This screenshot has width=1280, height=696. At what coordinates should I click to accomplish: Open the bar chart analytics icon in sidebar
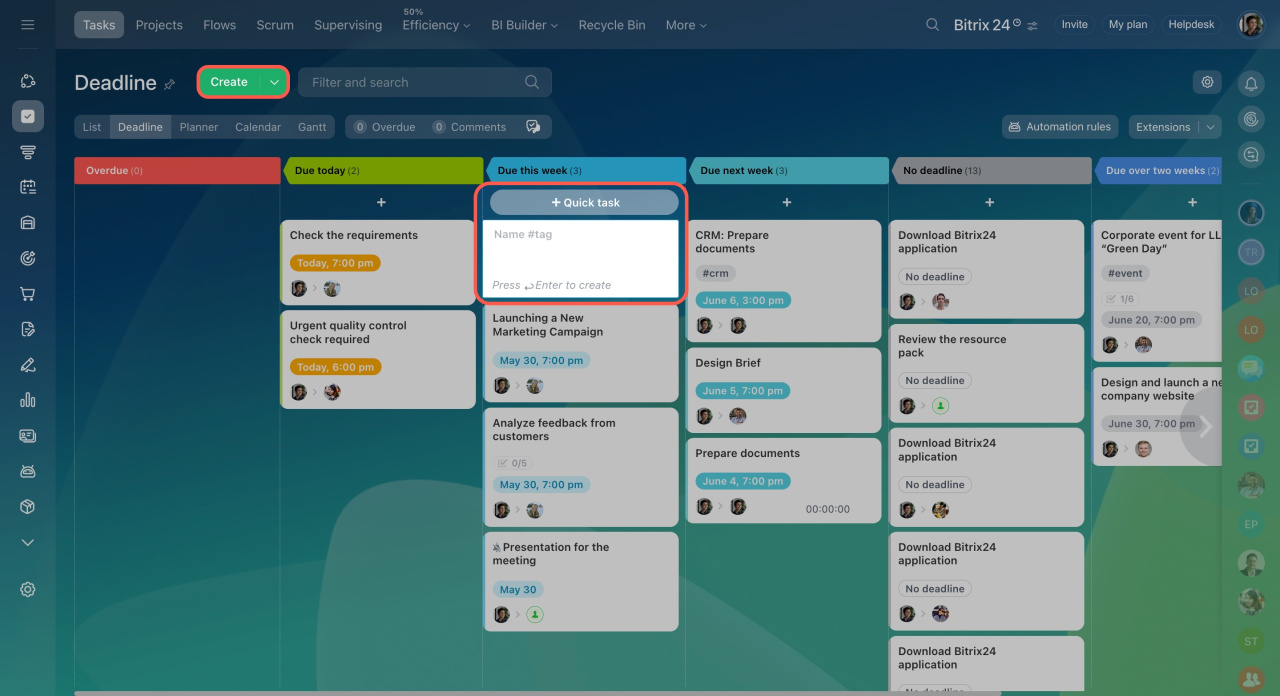tap(28, 400)
